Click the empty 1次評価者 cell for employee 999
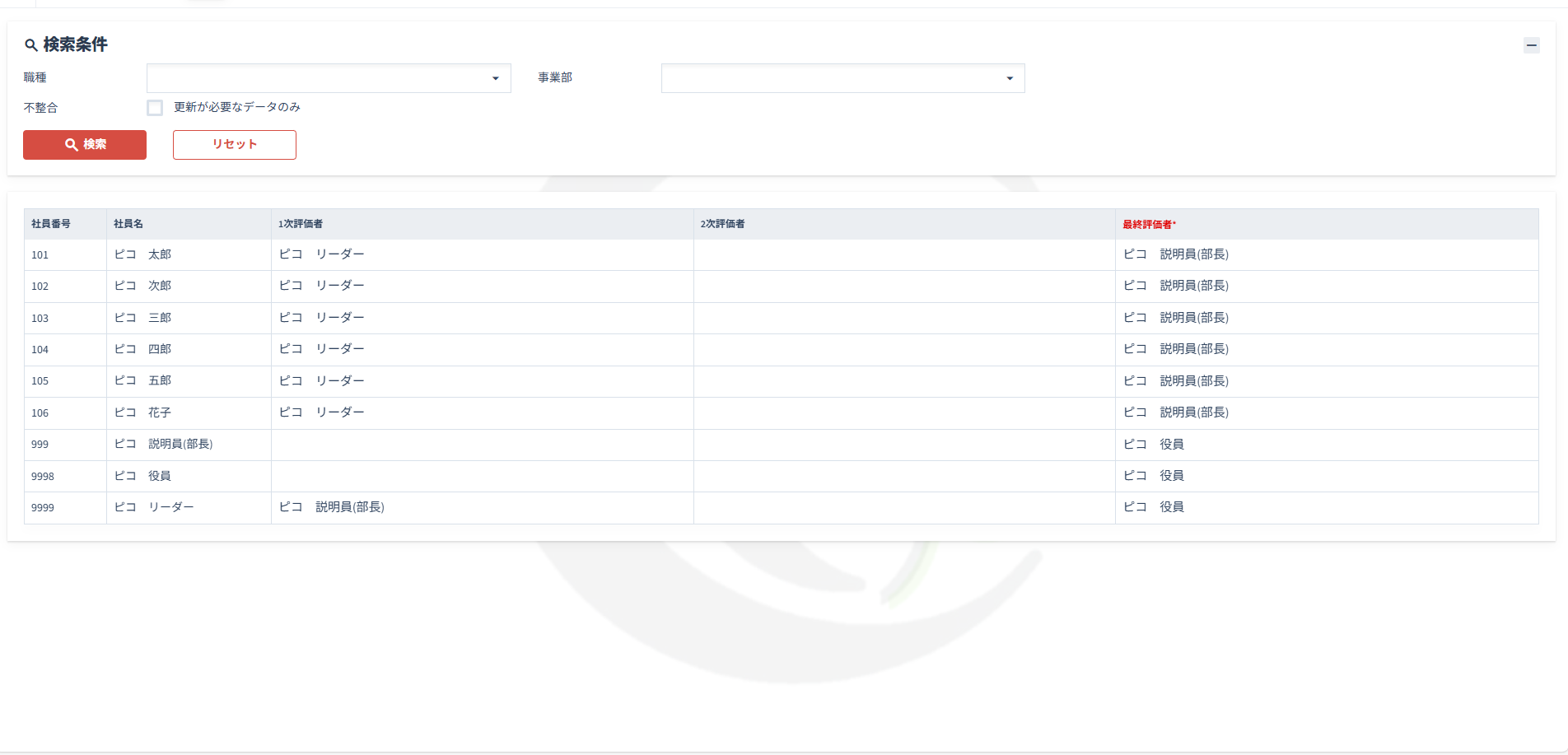 [482, 445]
